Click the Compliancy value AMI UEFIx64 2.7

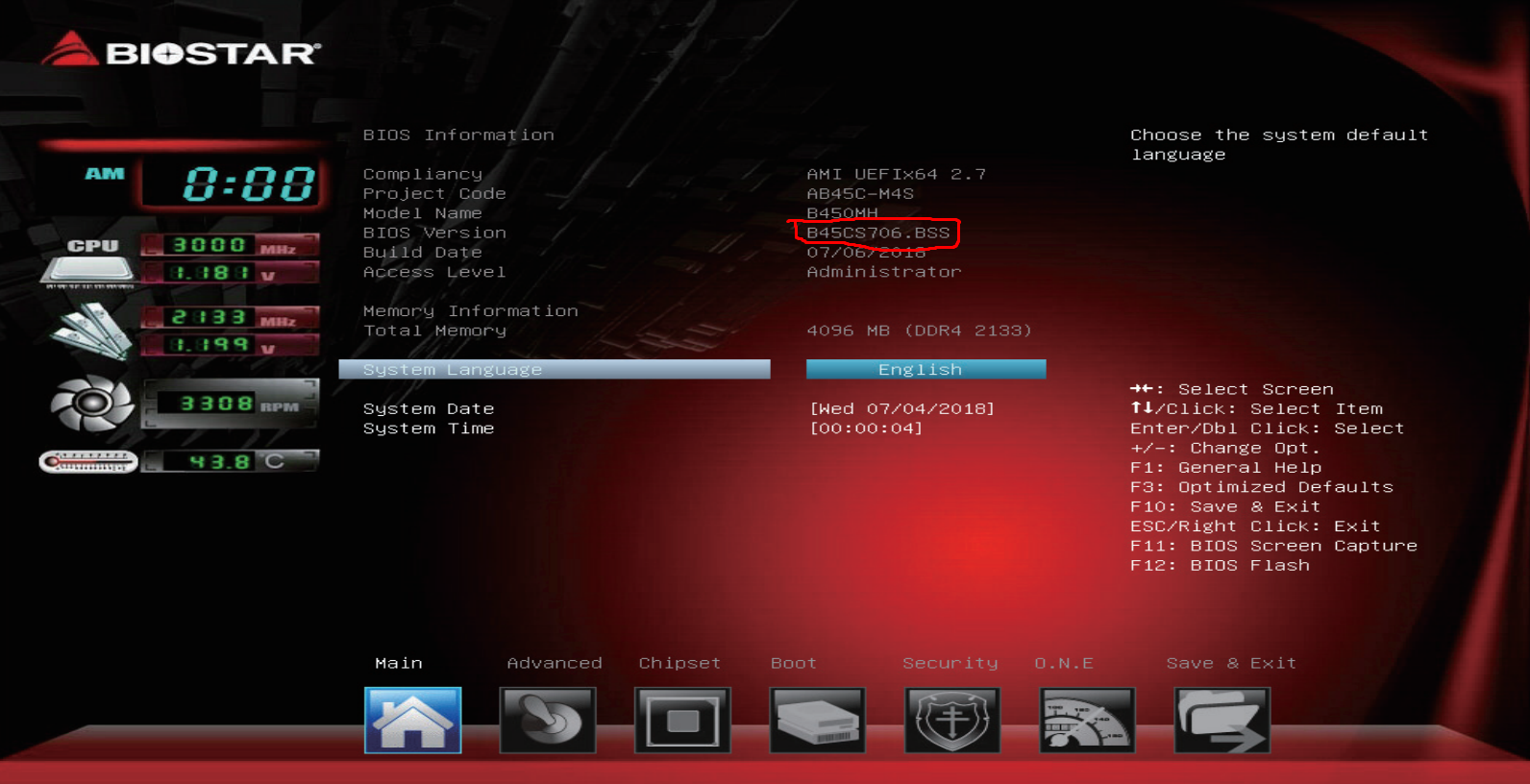[896, 174]
